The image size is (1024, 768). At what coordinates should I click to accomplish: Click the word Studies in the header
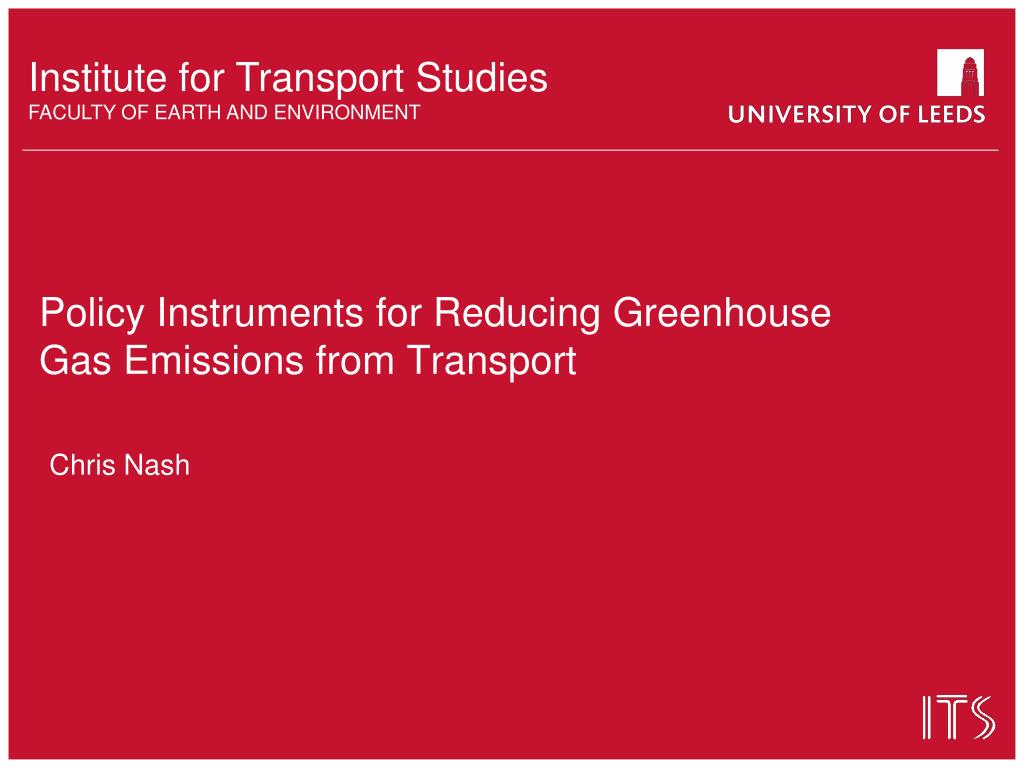click(481, 78)
